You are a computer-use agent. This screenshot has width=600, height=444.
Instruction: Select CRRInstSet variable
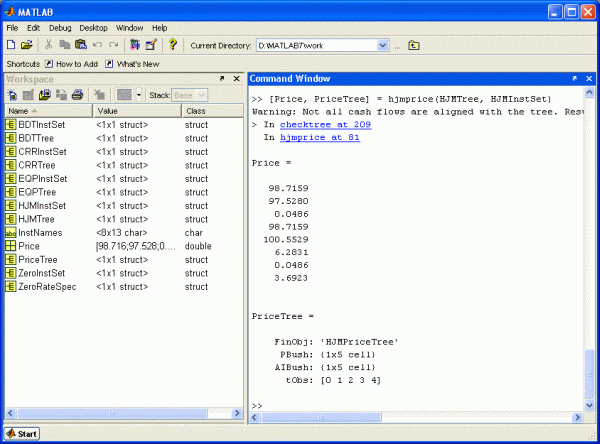tap(124, 152)
